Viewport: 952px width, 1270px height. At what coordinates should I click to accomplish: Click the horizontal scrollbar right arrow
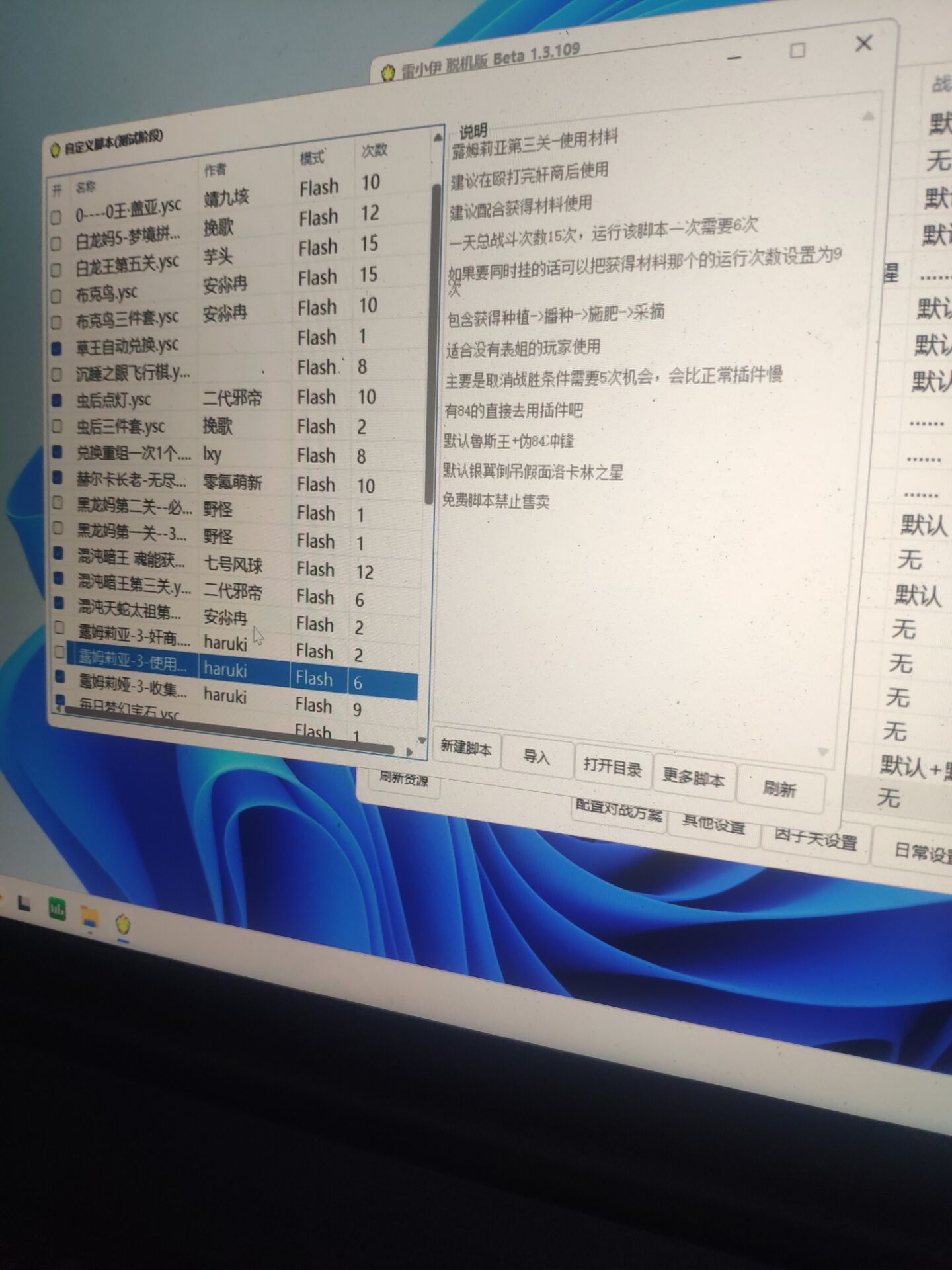tap(410, 752)
